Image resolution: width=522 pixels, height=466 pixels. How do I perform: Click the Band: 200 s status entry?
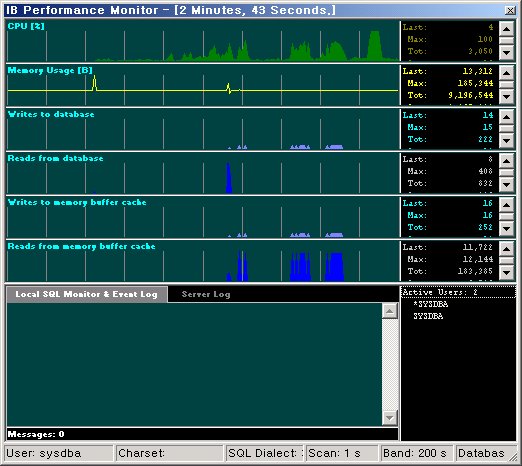[417, 453]
